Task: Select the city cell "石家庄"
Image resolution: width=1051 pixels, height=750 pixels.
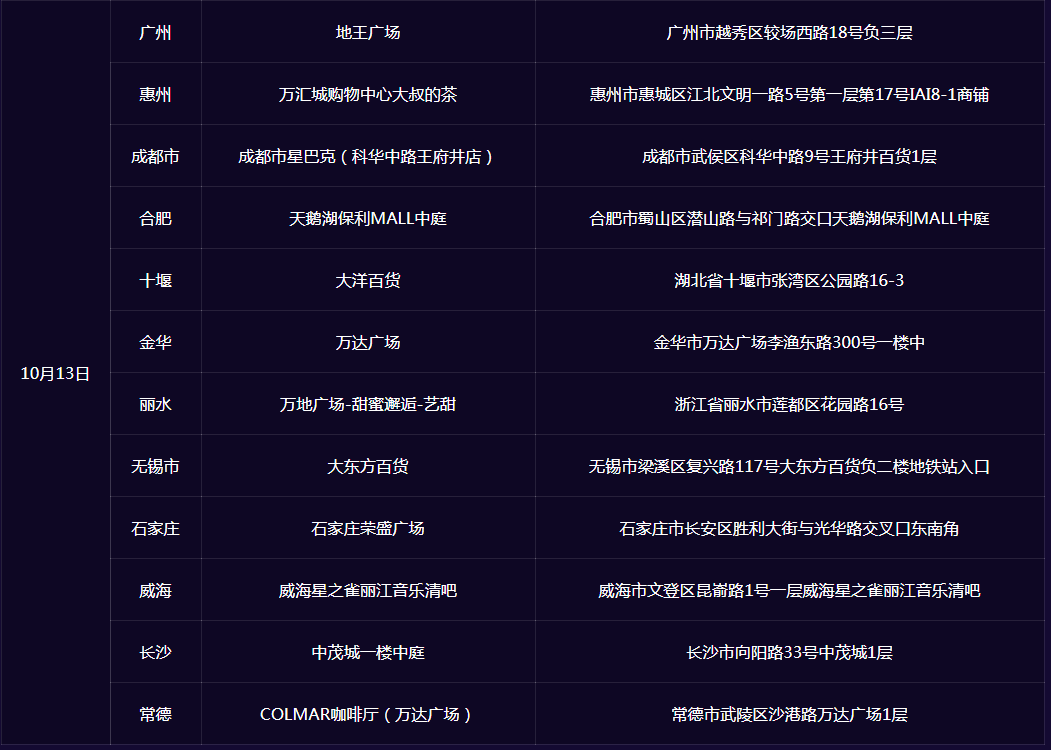Action: [x=156, y=528]
